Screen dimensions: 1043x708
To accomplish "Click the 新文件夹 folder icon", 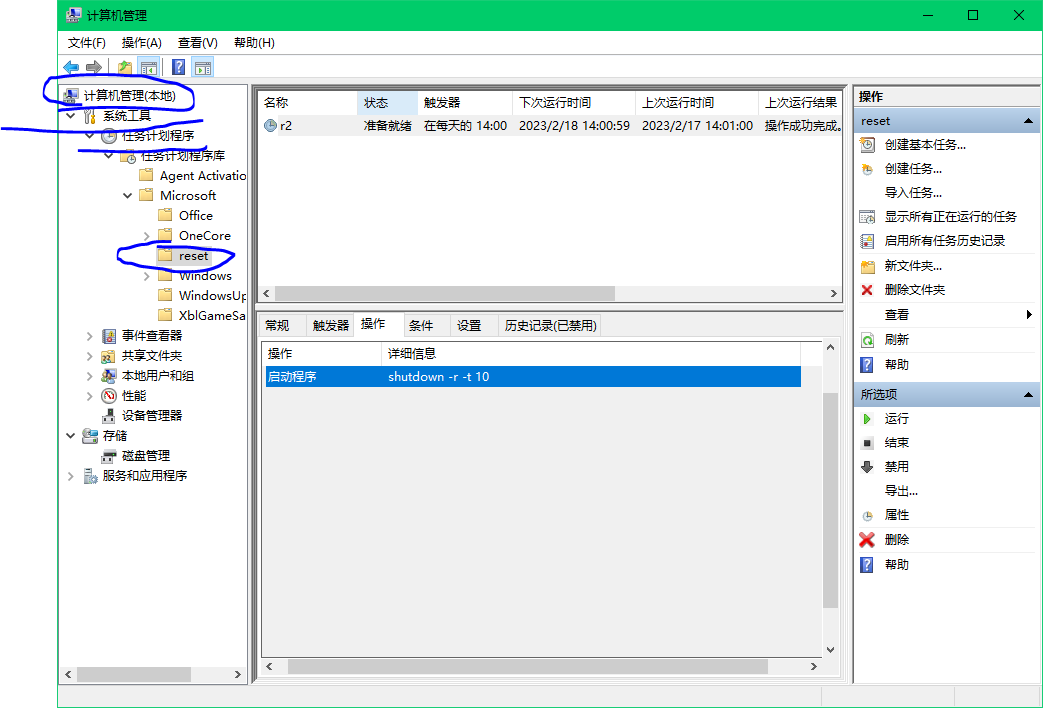I will (867, 266).
